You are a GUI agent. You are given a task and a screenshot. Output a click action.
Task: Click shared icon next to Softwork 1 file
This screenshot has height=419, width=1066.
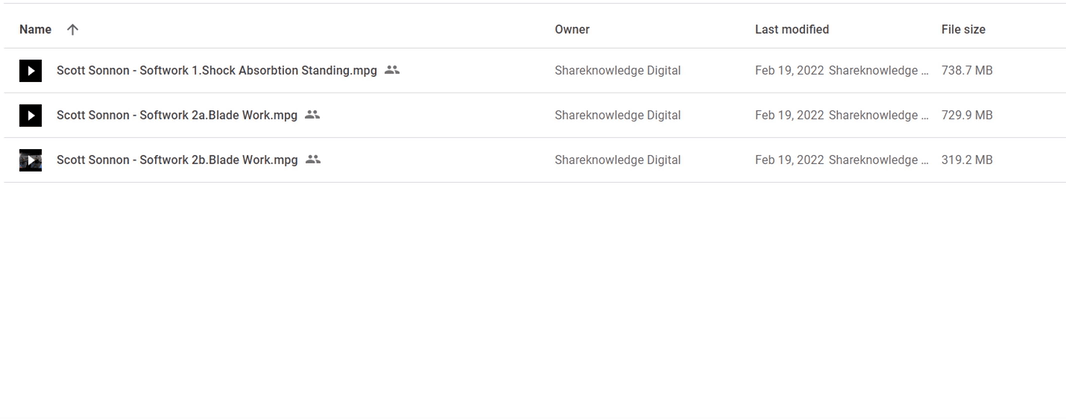(x=392, y=70)
